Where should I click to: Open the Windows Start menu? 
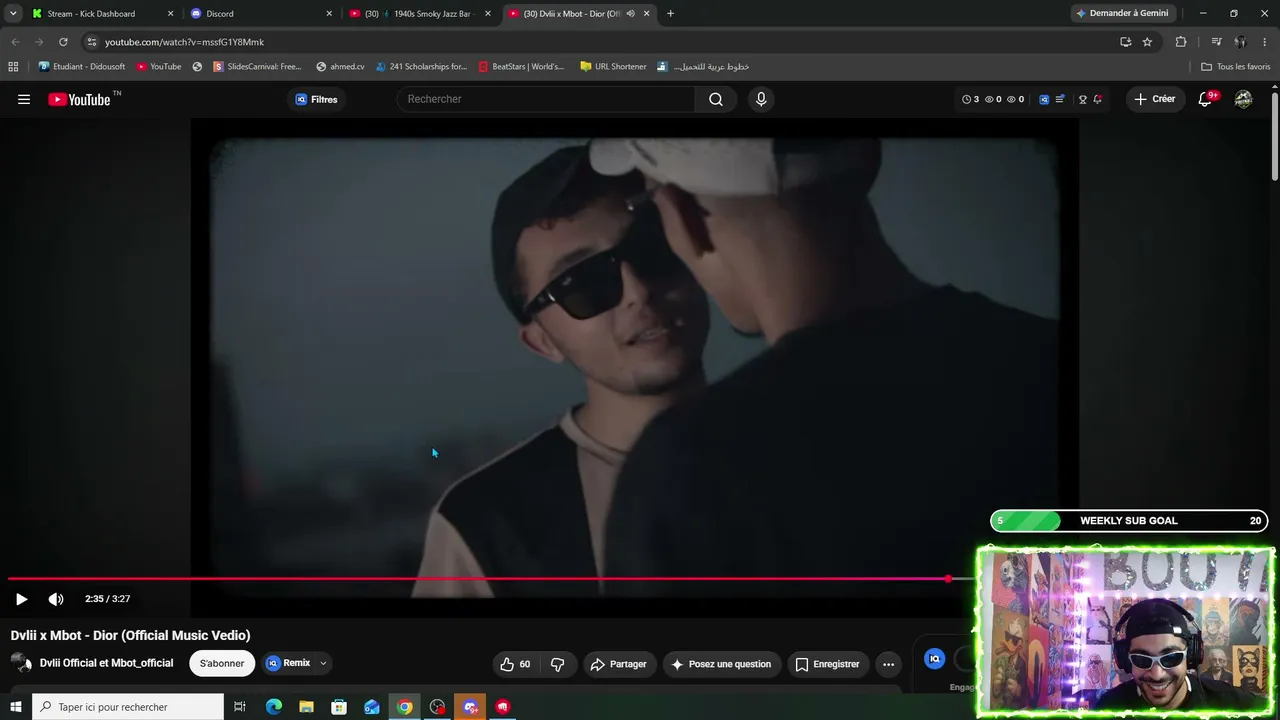click(x=15, y=707)
